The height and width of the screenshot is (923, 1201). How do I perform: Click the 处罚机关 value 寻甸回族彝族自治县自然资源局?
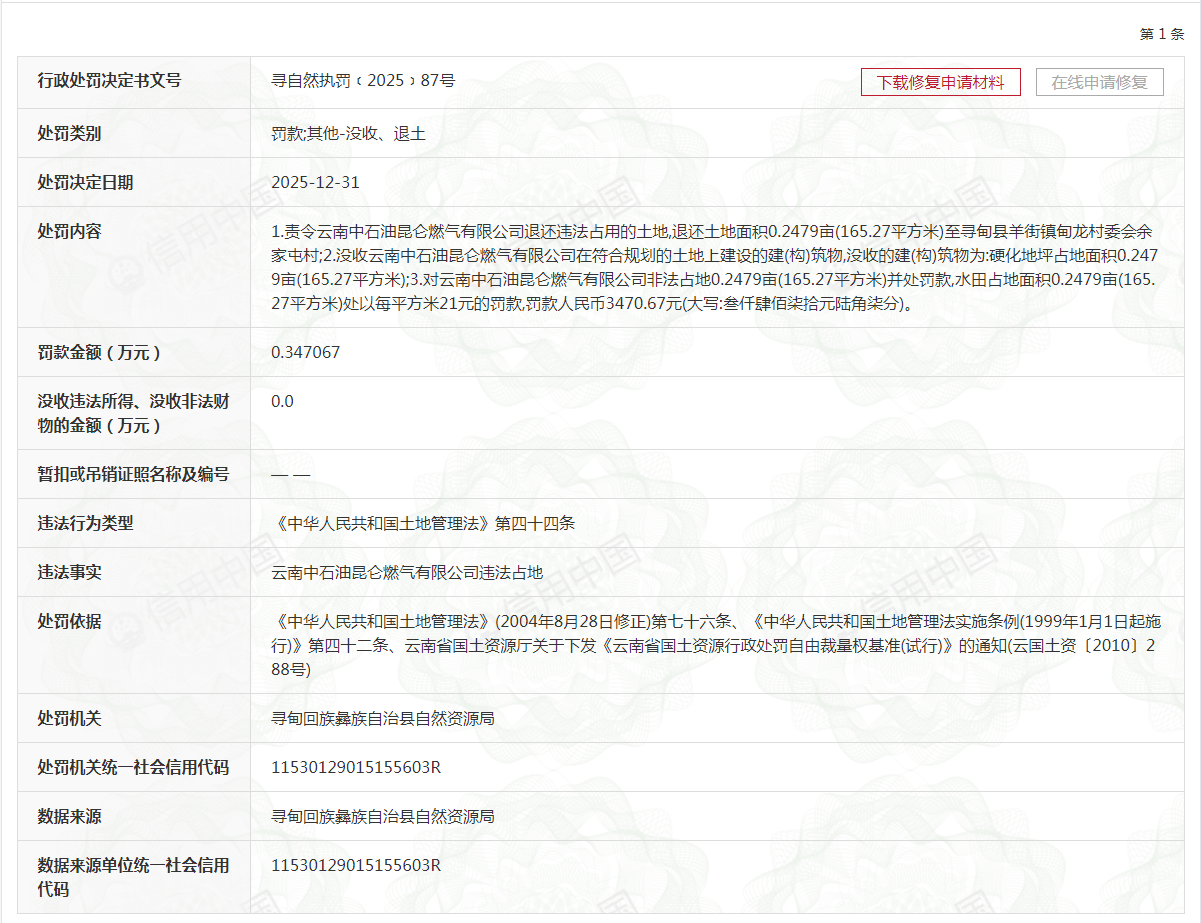tap(383, 718)
